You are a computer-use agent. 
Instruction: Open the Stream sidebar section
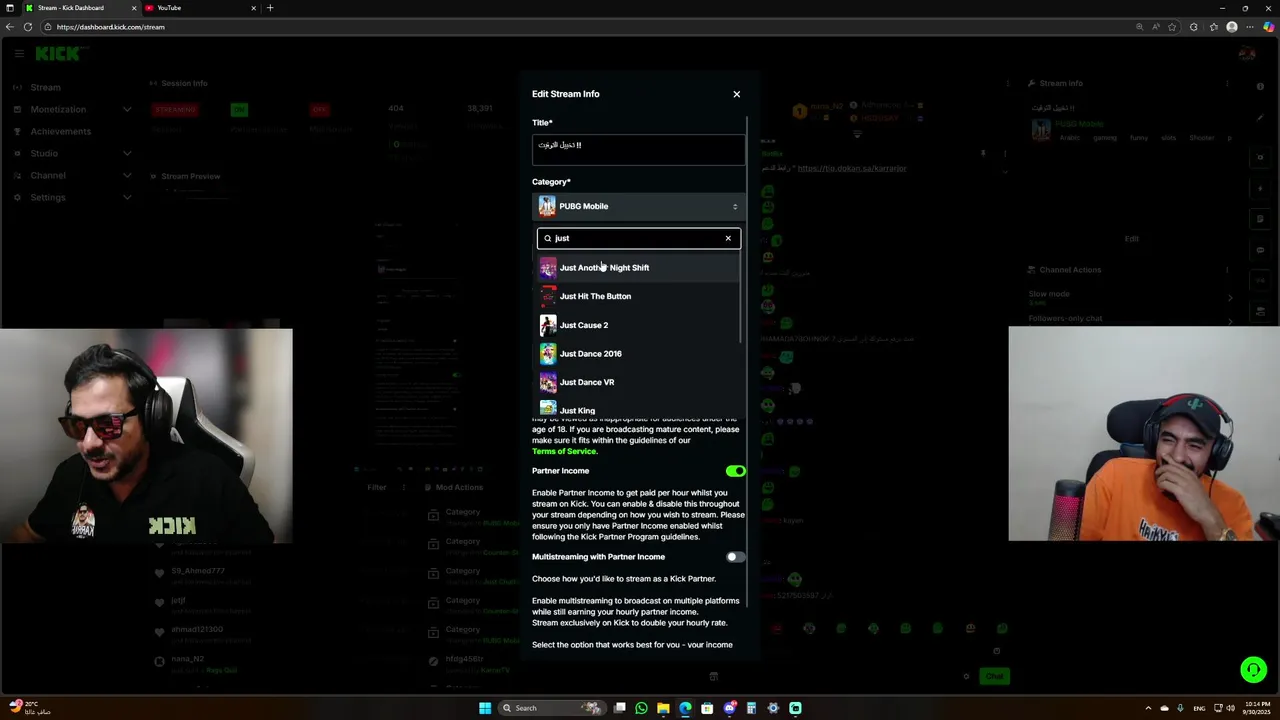coord(45,87)
